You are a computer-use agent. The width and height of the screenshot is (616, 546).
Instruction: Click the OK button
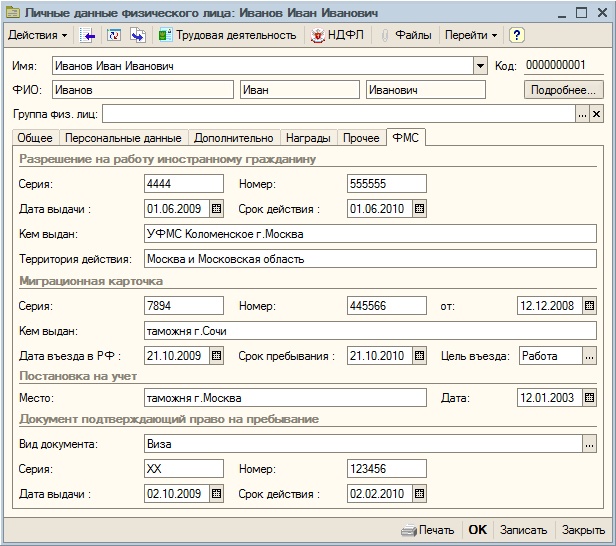click(478, 530)
